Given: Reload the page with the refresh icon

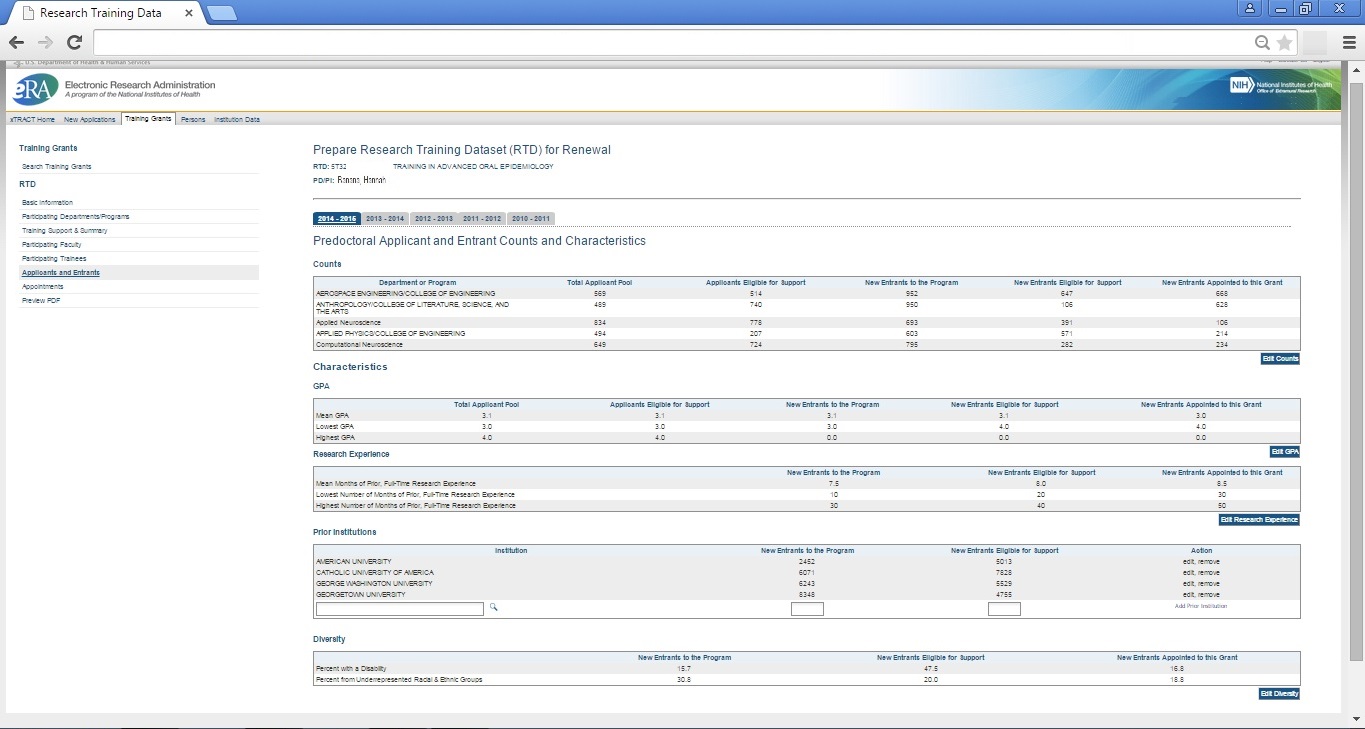Looking at the screenshot, I should [74, 42].
